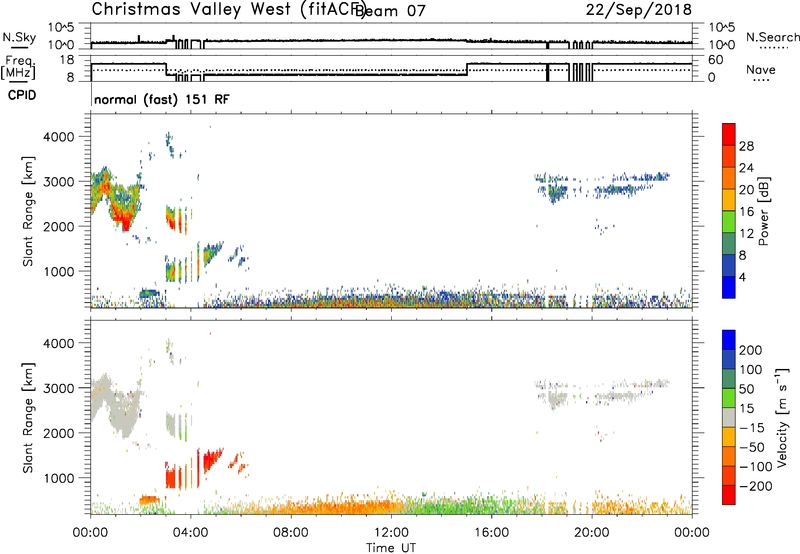Click the light green 12–16 dB power swatch
The image size is (800, 554).
(x=729, y=222)
